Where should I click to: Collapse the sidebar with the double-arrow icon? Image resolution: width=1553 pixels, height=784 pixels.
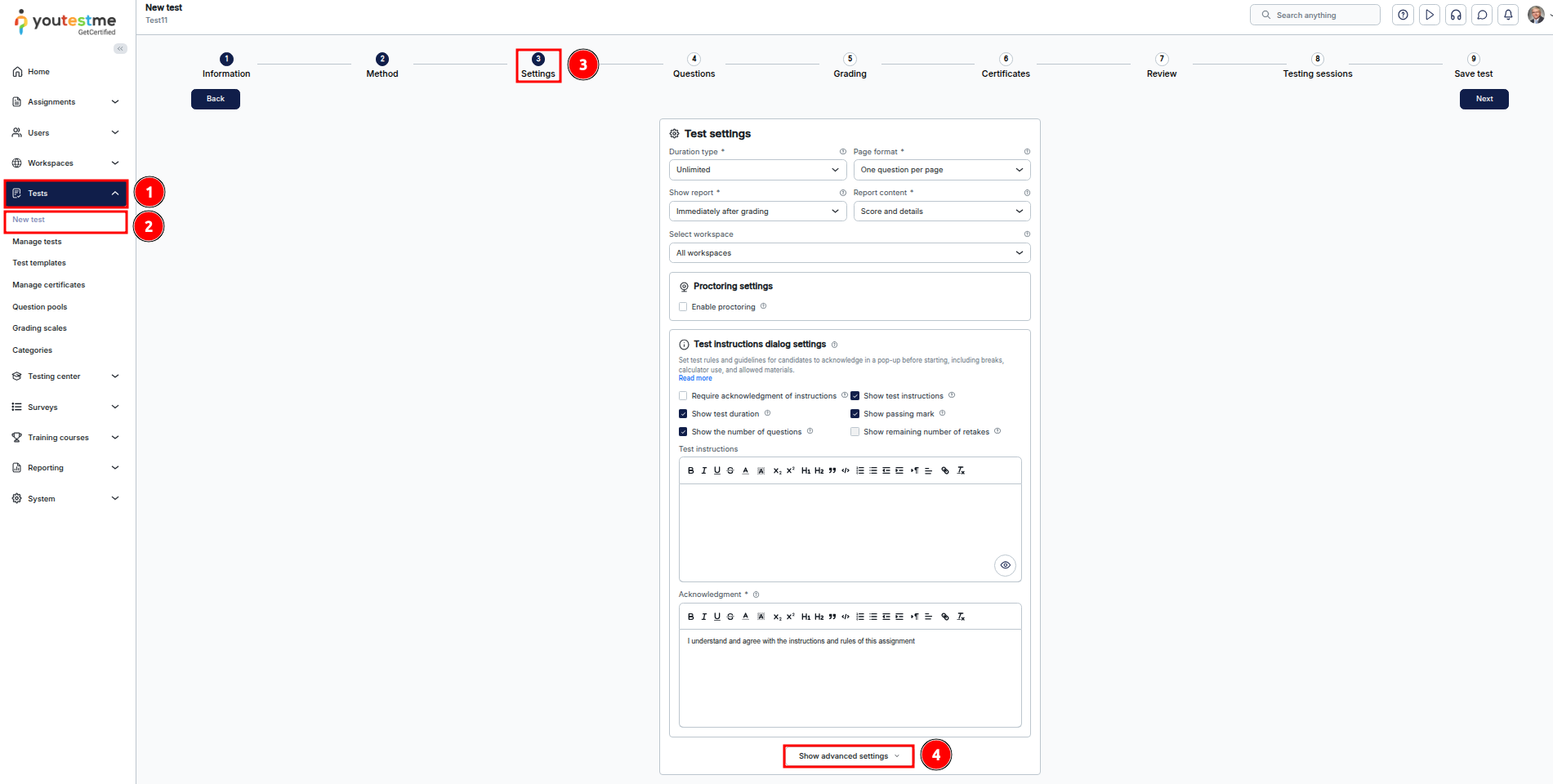(120, 49)
